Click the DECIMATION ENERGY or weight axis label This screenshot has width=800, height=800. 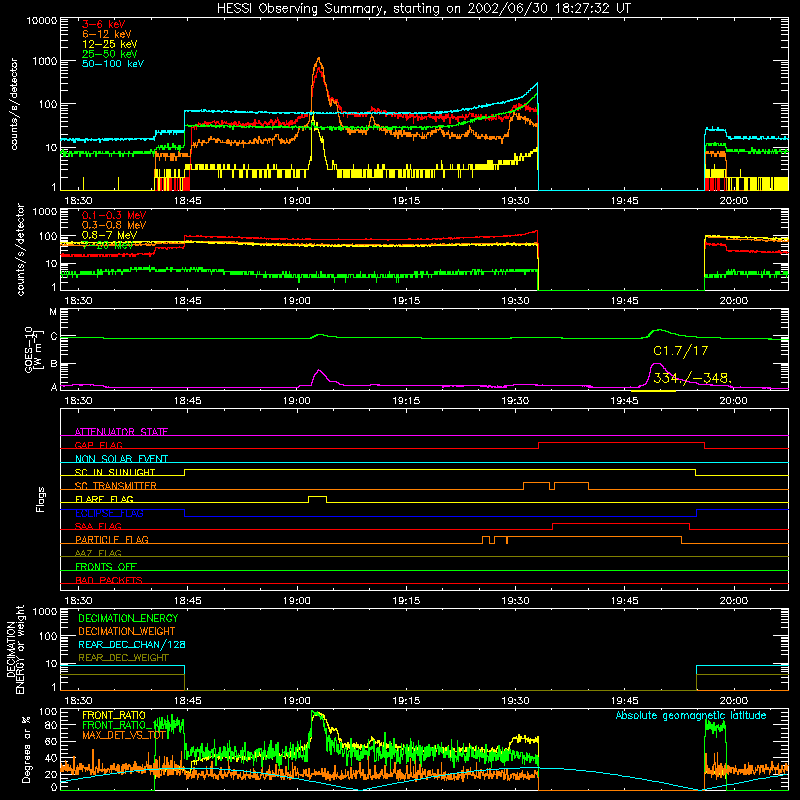[x=15, y=649]
